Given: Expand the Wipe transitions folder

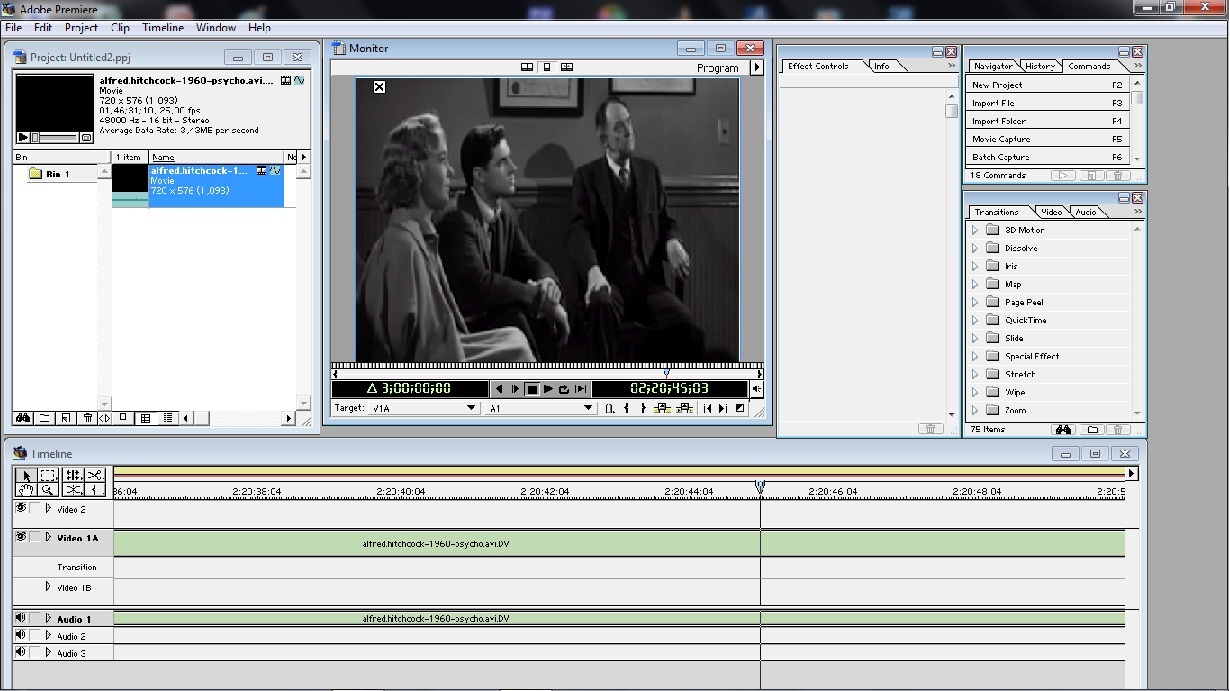Looking at the screenshot, I should (x=975, y=392).
